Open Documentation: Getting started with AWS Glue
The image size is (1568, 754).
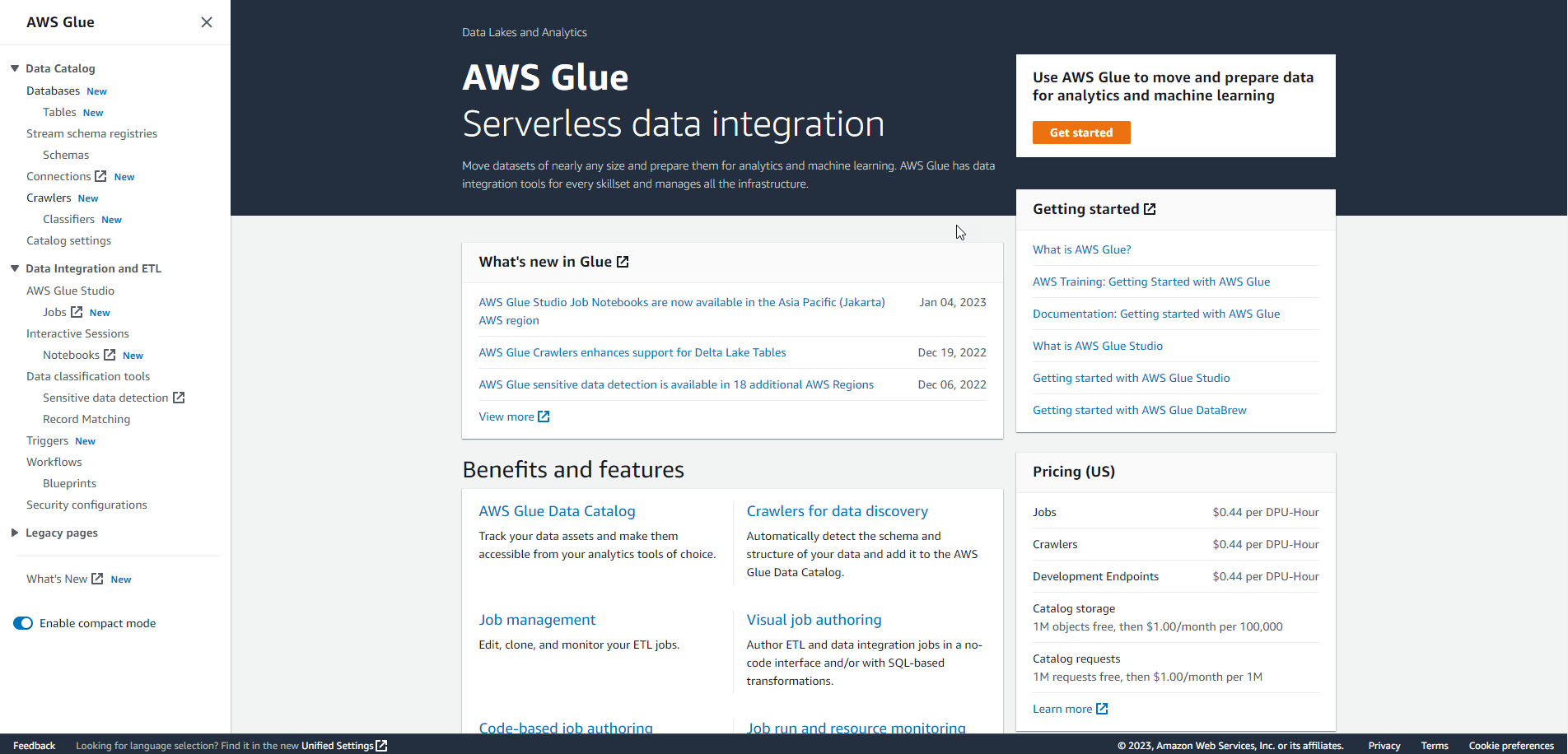coord(1156,314)
